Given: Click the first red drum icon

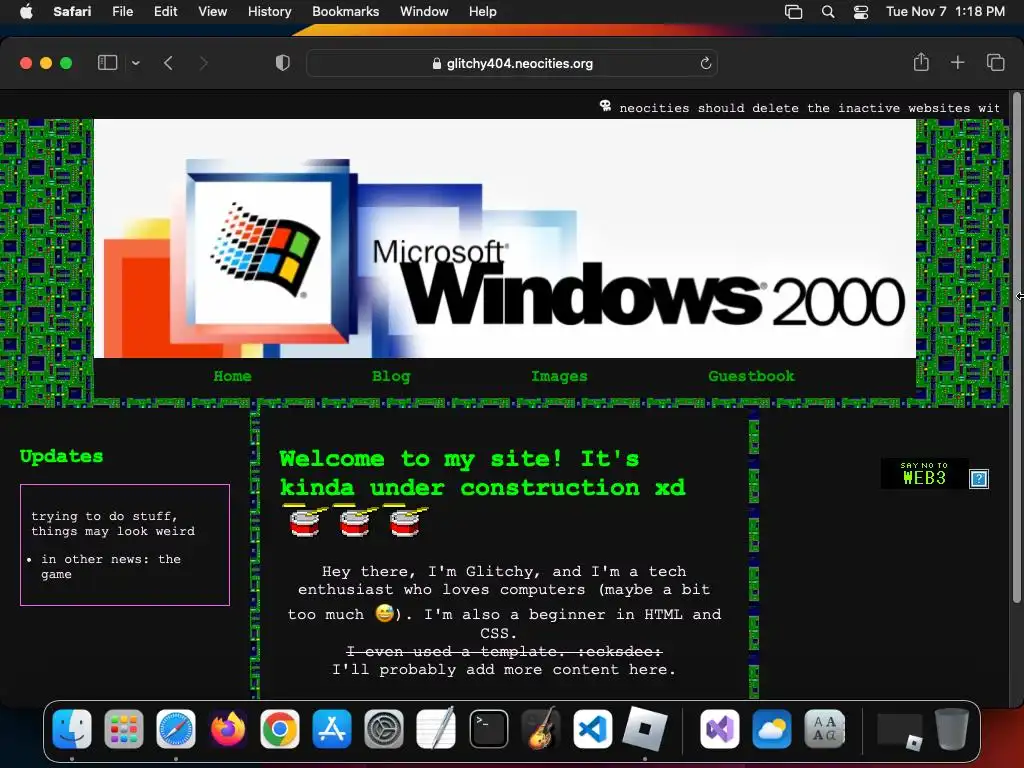Looking at the screenshot, I should (x=304, y=520).
